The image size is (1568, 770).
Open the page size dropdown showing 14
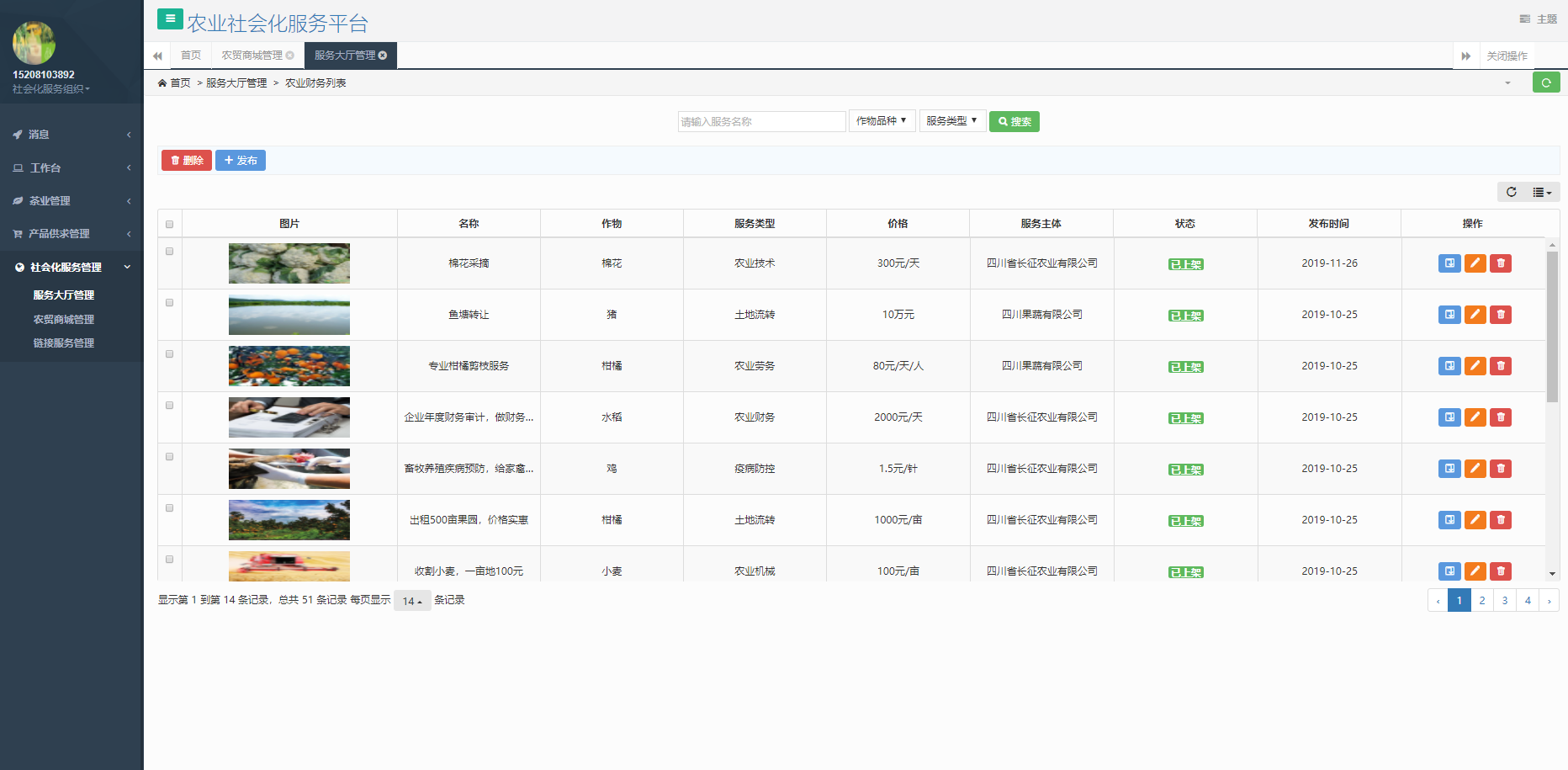[412, 601]
